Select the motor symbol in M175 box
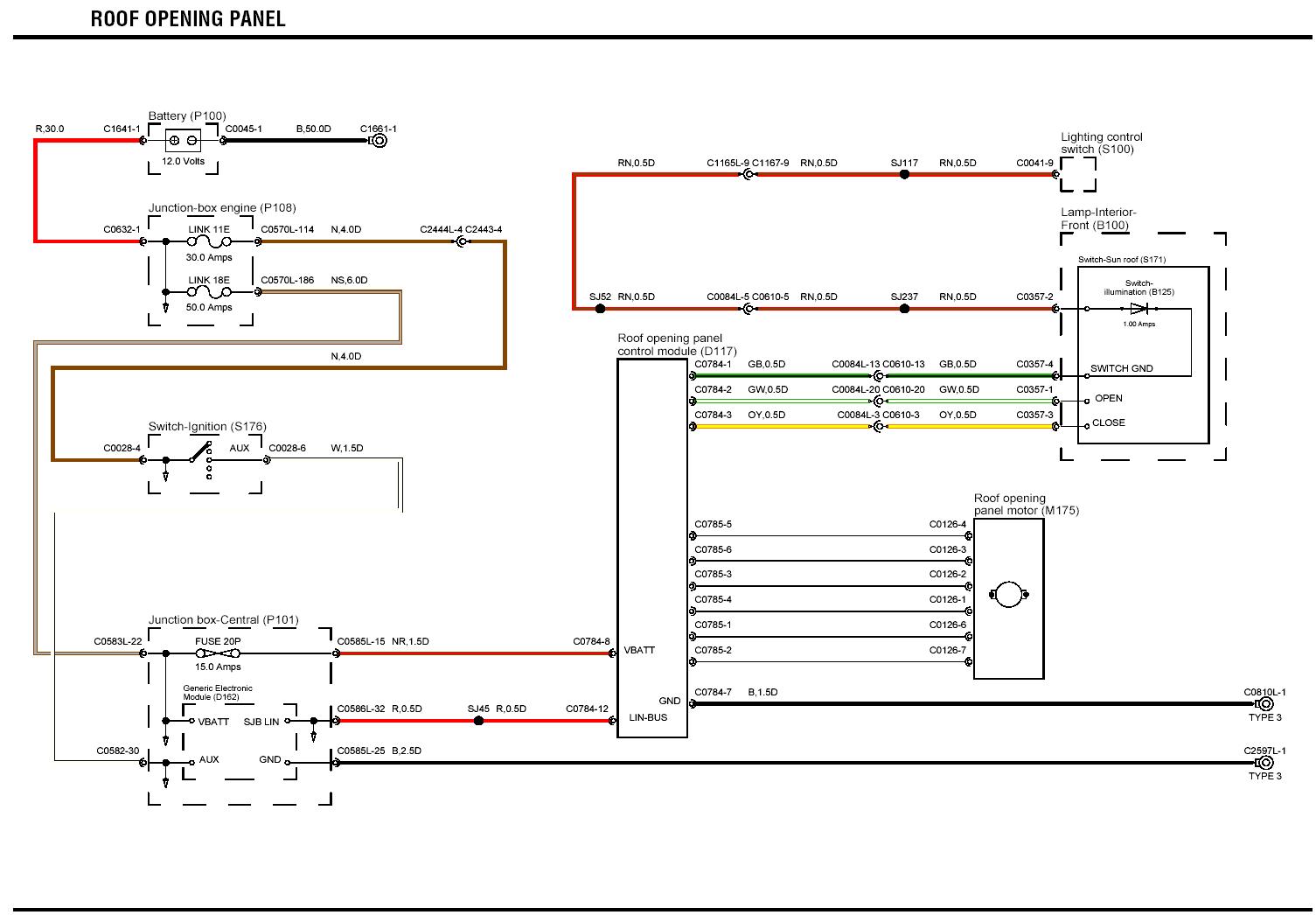Screen dimensions: 1316x915 click(x=1008, y=596)
